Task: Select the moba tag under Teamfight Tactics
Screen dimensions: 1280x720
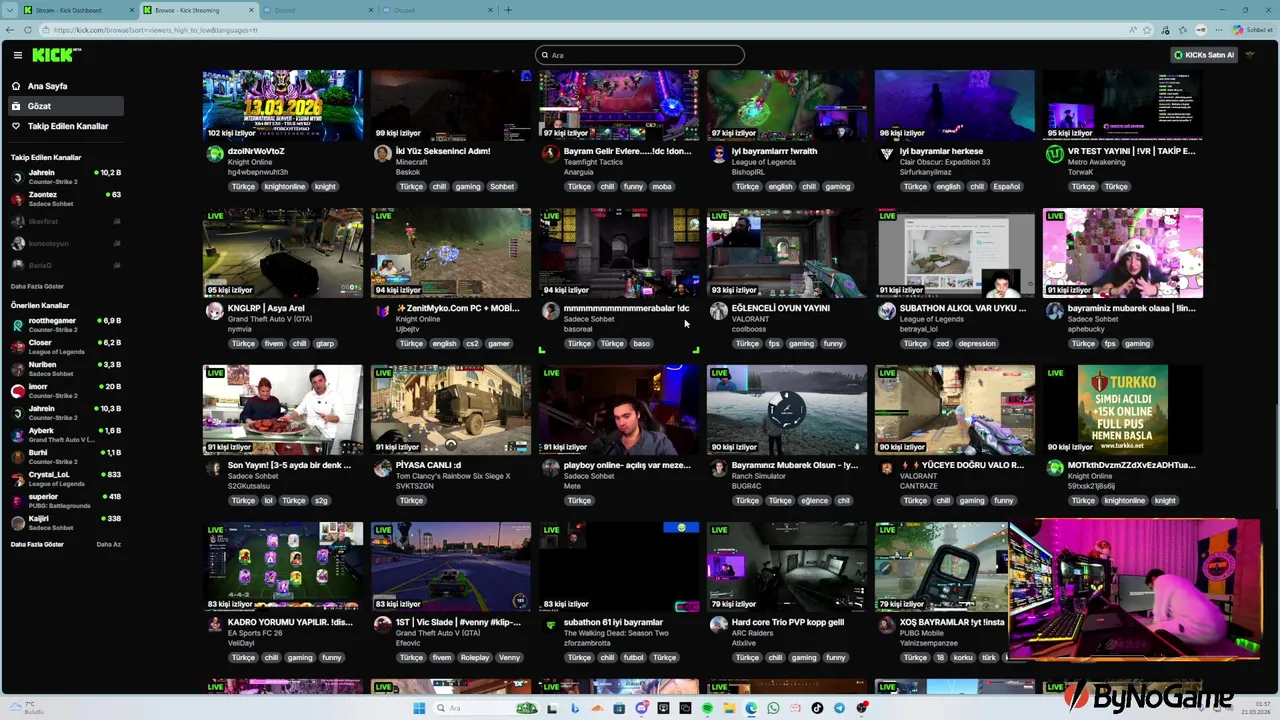Action: (x=662, y=186)
